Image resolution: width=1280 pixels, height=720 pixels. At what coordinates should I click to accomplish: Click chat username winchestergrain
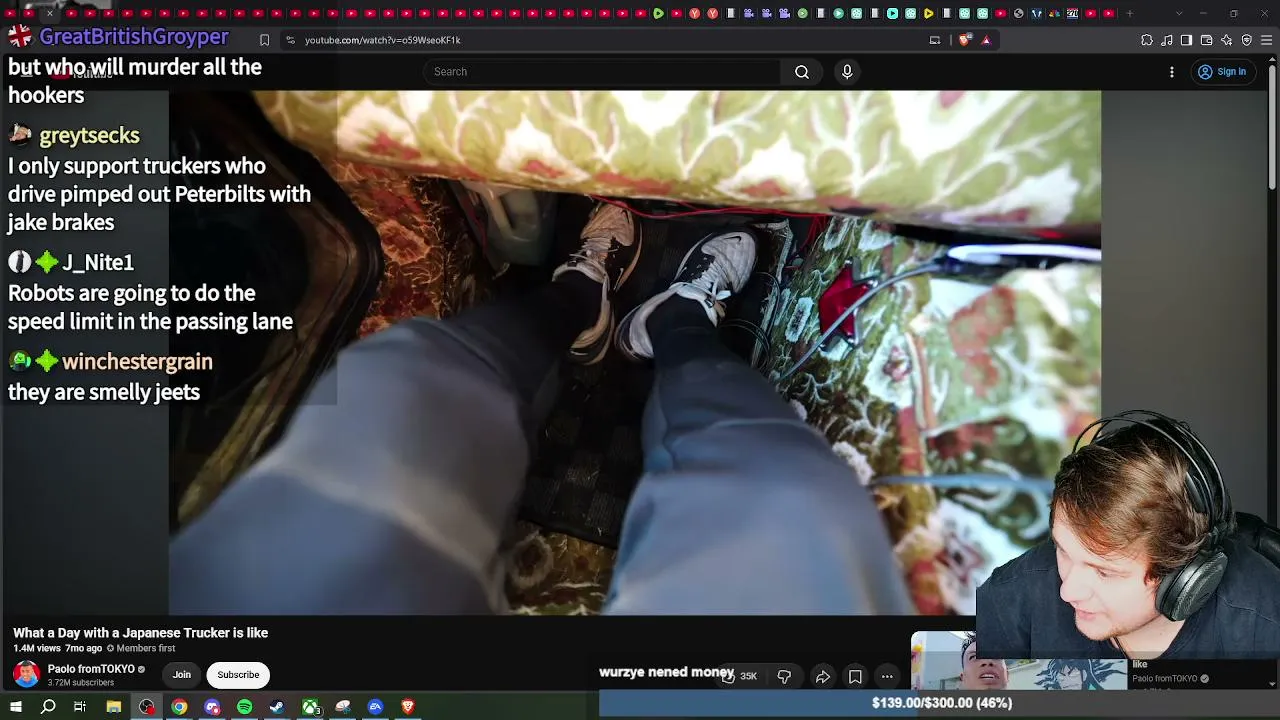(137, 361)
